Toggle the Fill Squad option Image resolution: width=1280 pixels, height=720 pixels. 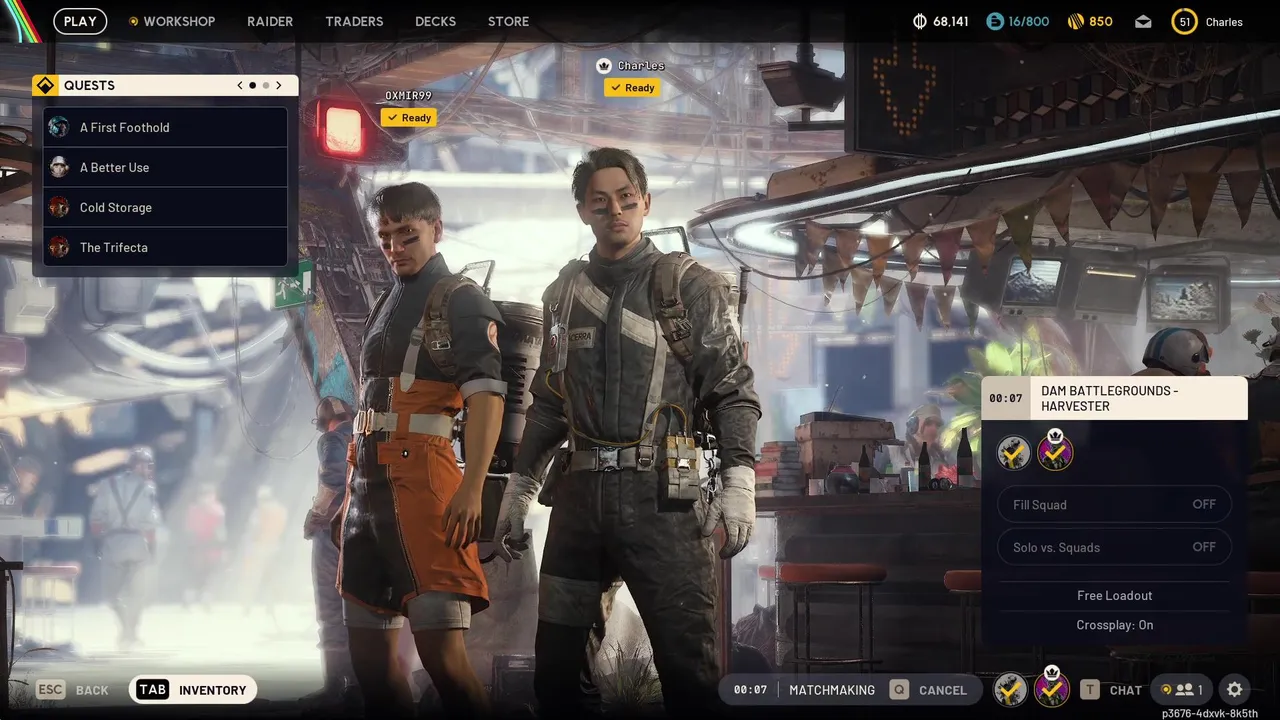click(1114, 505)
